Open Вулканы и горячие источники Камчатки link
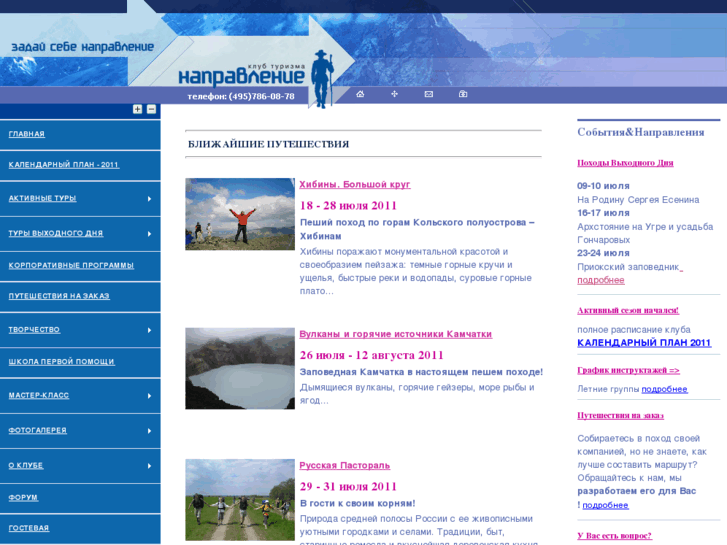This screenshot has height=545, width=727. (395, 334)
